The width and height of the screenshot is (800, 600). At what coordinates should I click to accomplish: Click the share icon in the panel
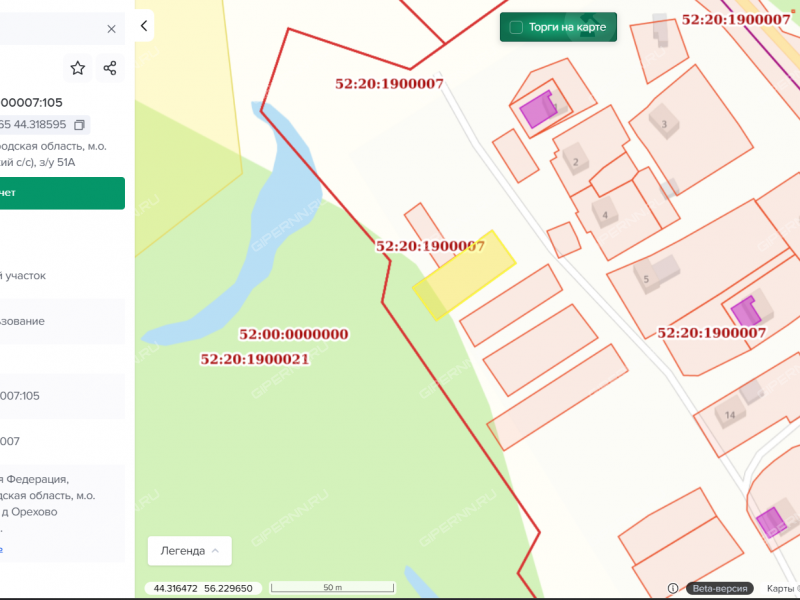110,68
